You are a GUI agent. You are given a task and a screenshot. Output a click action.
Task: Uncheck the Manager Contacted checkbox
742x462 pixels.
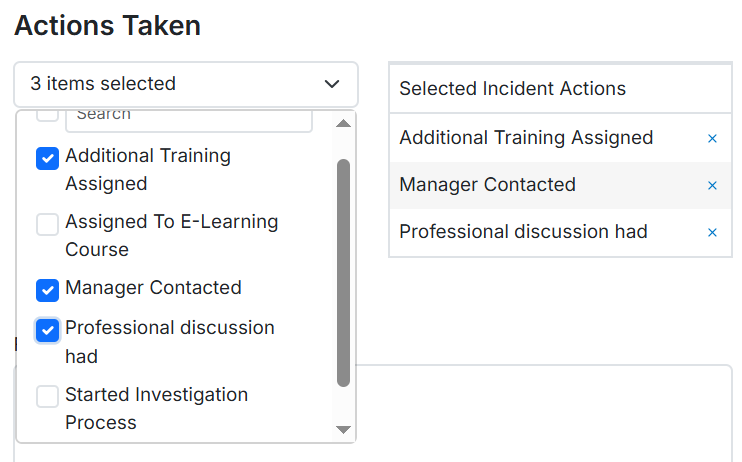[47, 290]
